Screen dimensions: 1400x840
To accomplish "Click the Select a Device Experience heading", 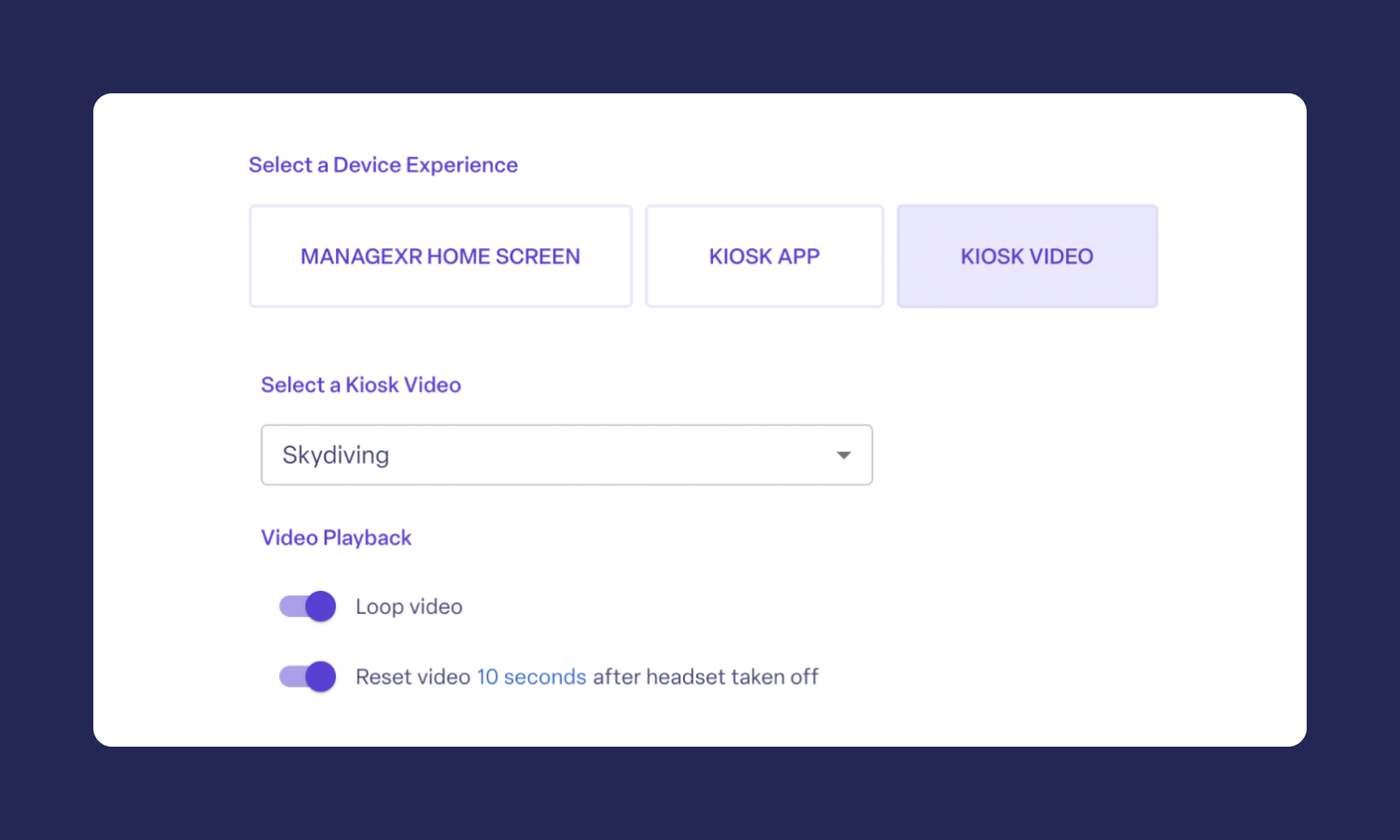I will [383, 165].
